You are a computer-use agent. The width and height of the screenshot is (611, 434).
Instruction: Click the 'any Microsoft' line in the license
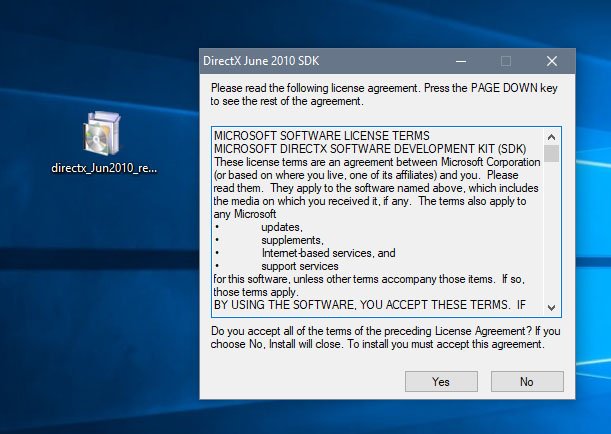tap(245, 214)
